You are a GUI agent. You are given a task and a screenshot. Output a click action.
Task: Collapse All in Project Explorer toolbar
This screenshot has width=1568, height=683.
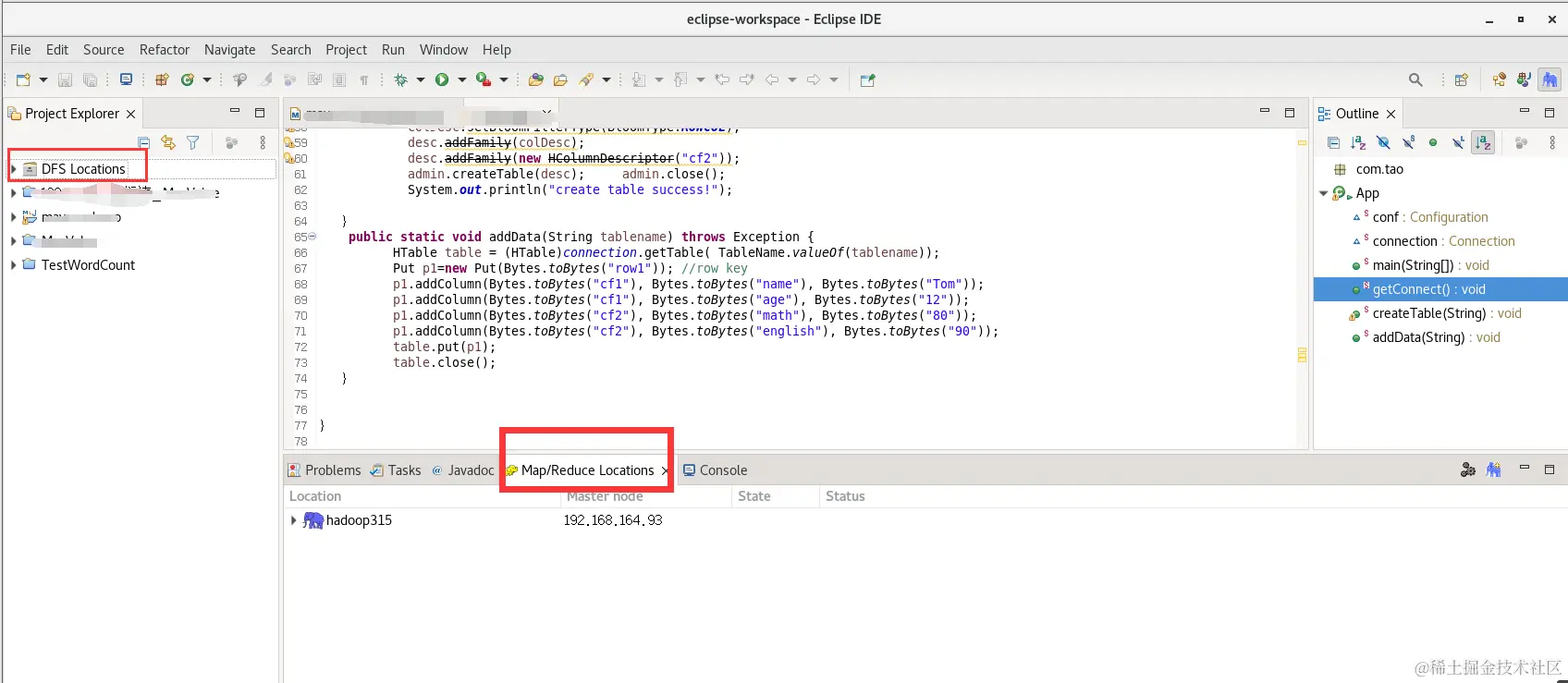143,142
